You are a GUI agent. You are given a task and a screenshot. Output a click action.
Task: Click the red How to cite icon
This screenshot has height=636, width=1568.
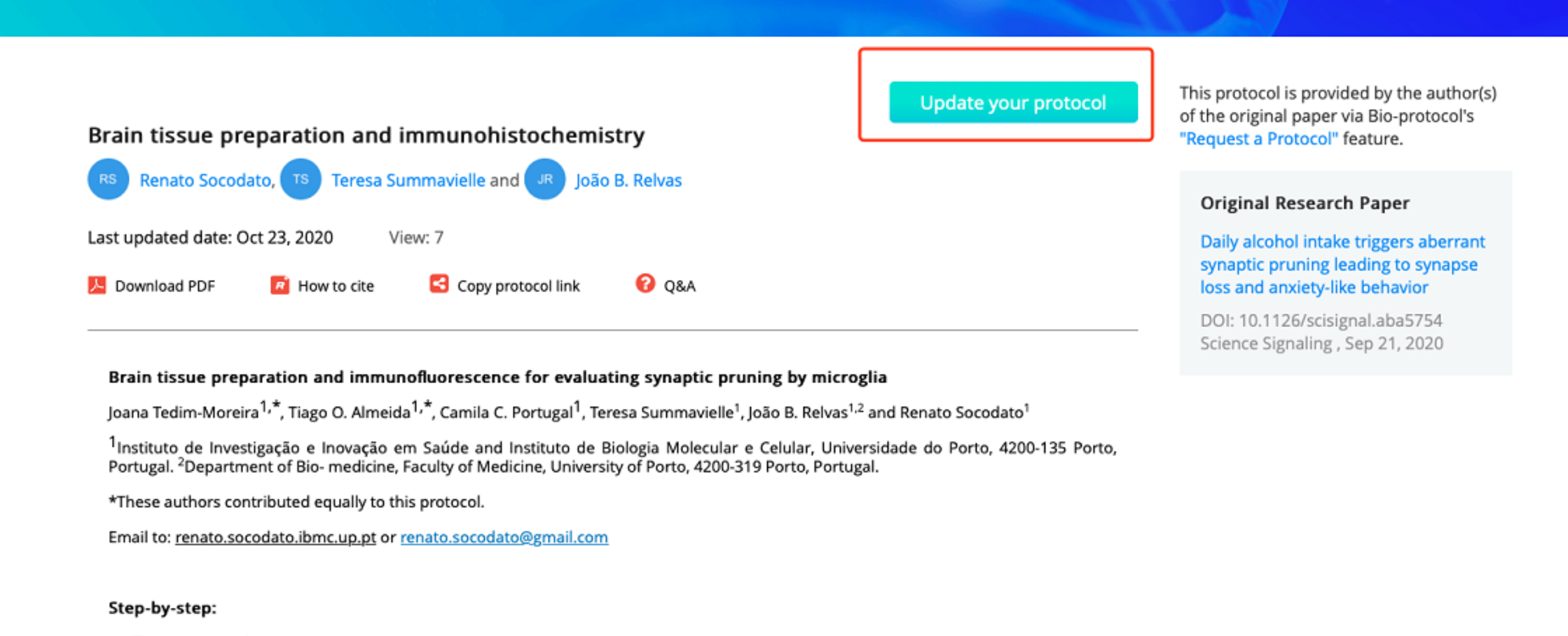[x=280, y=285]
